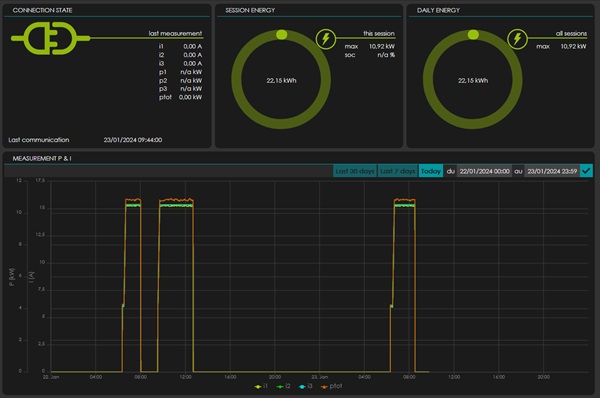
Task: Click the CONNECTION STATE panel title
Action: pos(42,10)
